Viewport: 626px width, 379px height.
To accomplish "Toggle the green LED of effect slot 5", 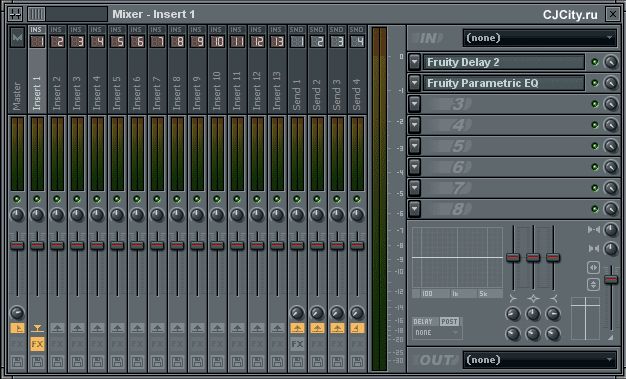I will (x=595, y=146).
